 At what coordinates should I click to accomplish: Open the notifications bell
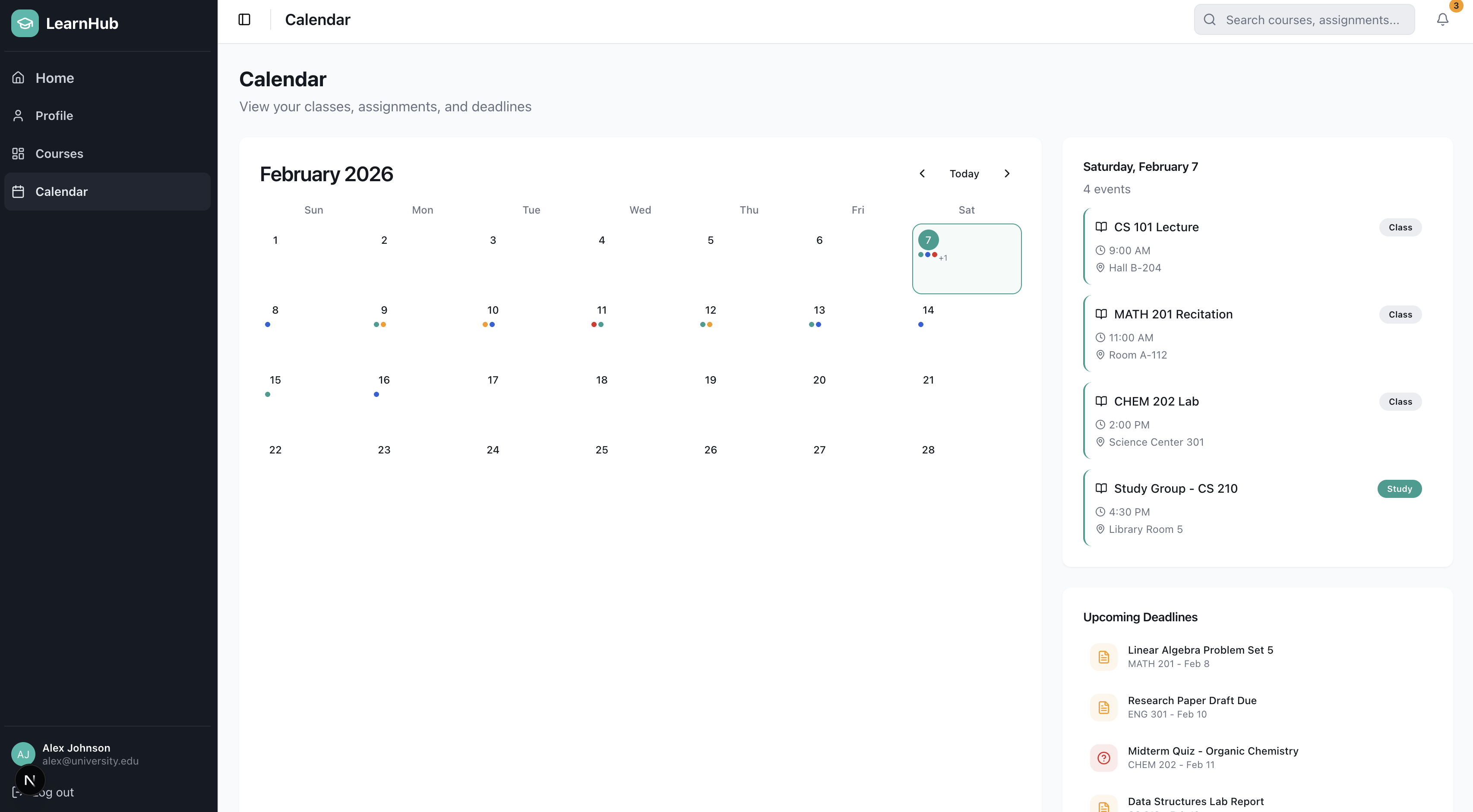coord(1442,19)
